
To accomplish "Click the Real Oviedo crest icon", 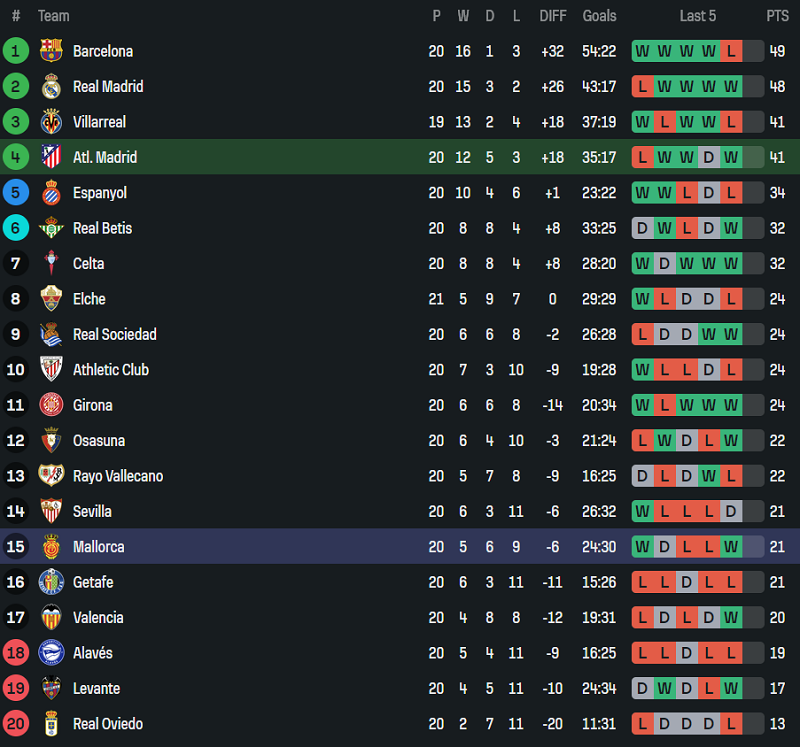I will [51, 724].
